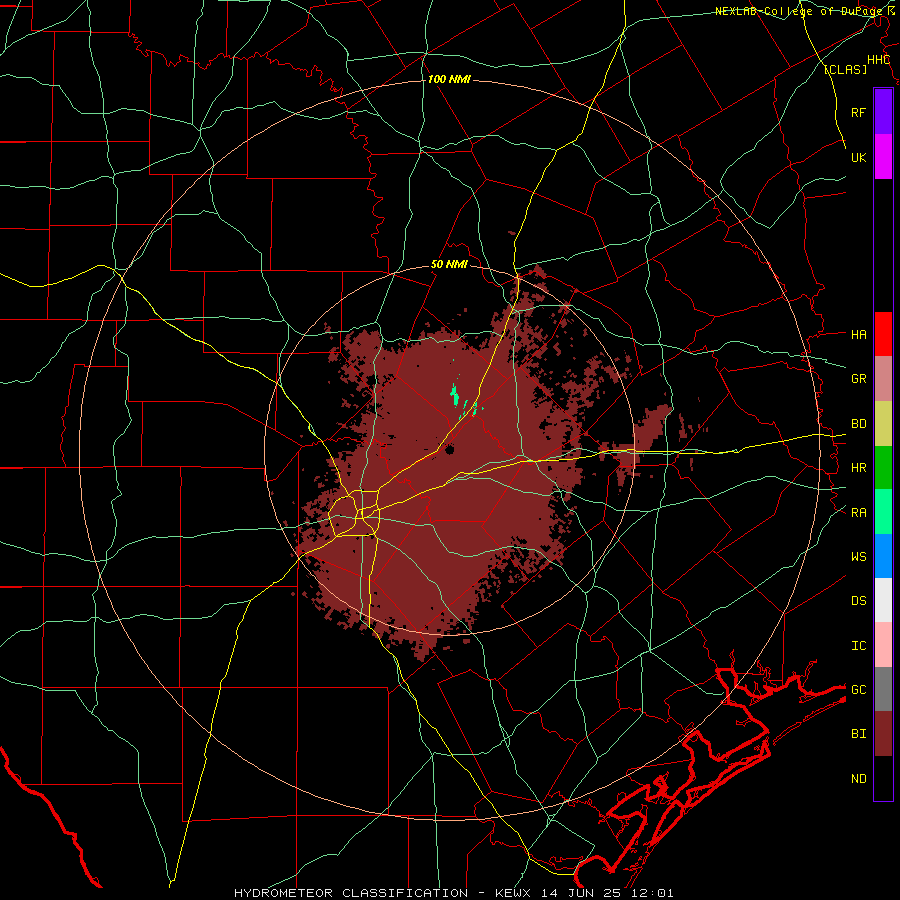Click the IC legend label
The image size is (900, 900).
(x=858, y=646)
